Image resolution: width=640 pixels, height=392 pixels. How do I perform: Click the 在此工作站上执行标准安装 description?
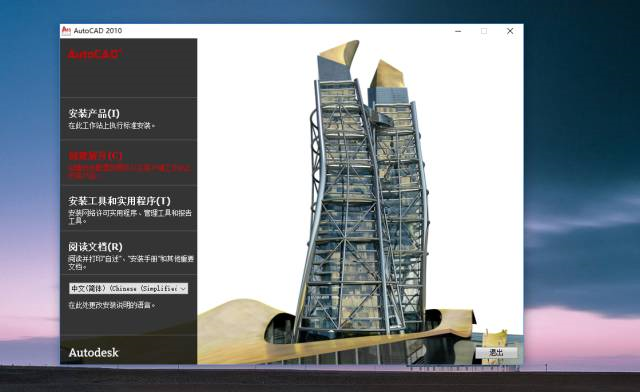(x=111, y=126)
